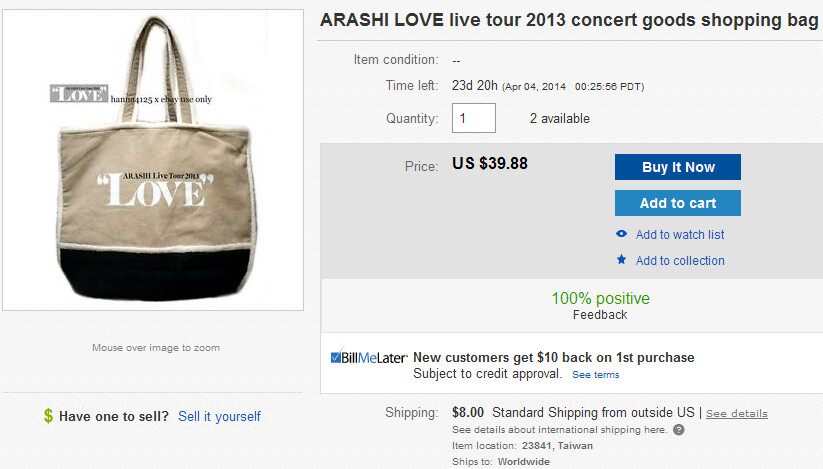Focus the Quantity input field

(474, 118)
